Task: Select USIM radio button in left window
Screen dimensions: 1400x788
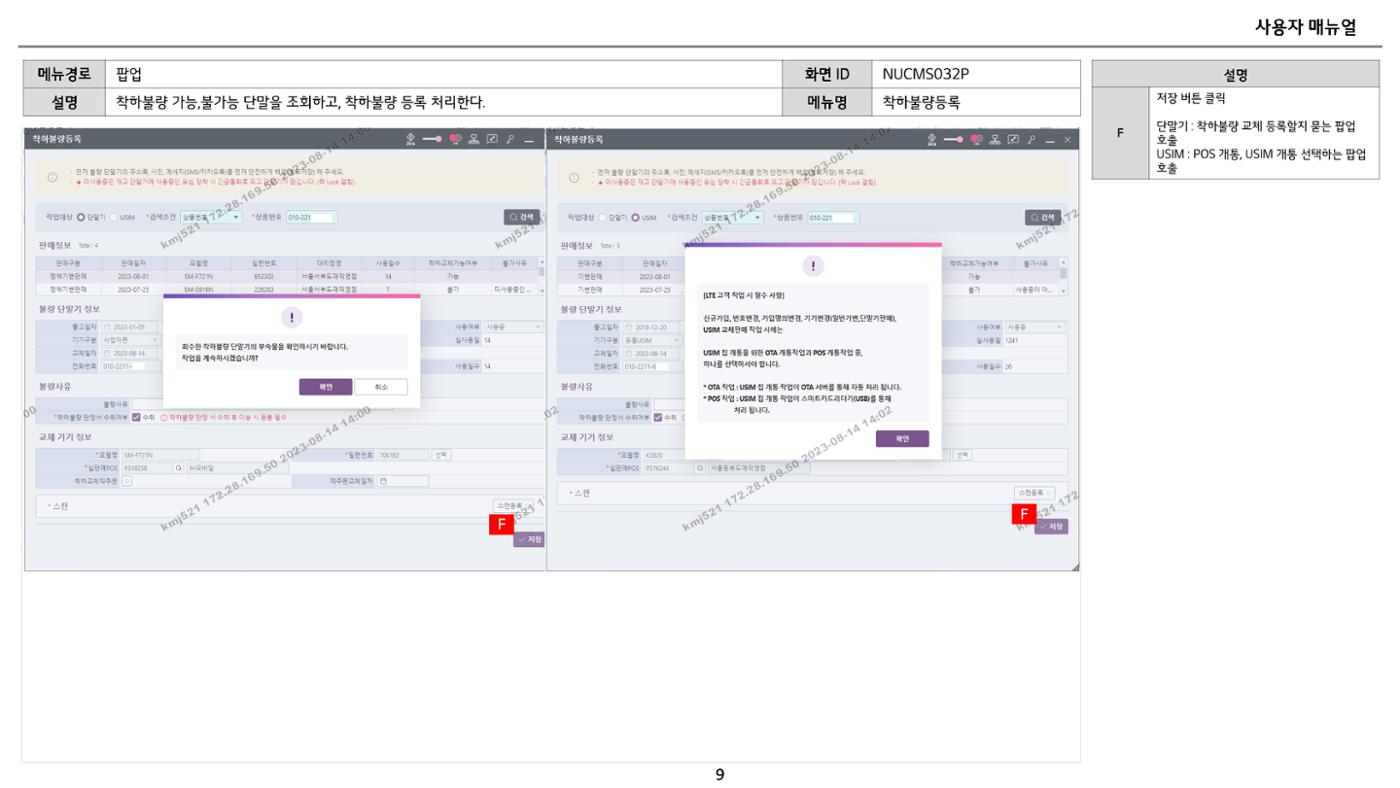Action: click(x=112, y=216)
